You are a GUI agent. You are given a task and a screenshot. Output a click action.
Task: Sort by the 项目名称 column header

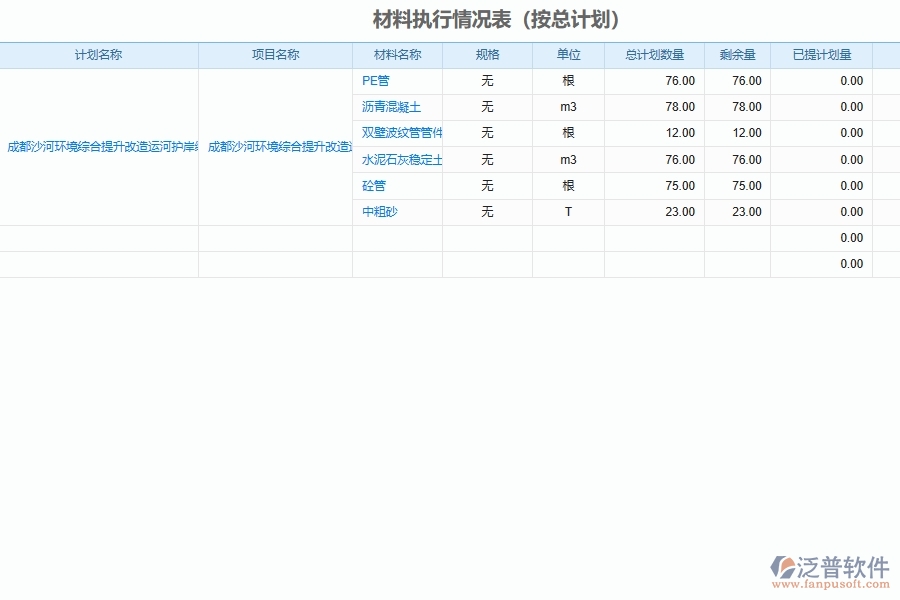coord(275,55)
